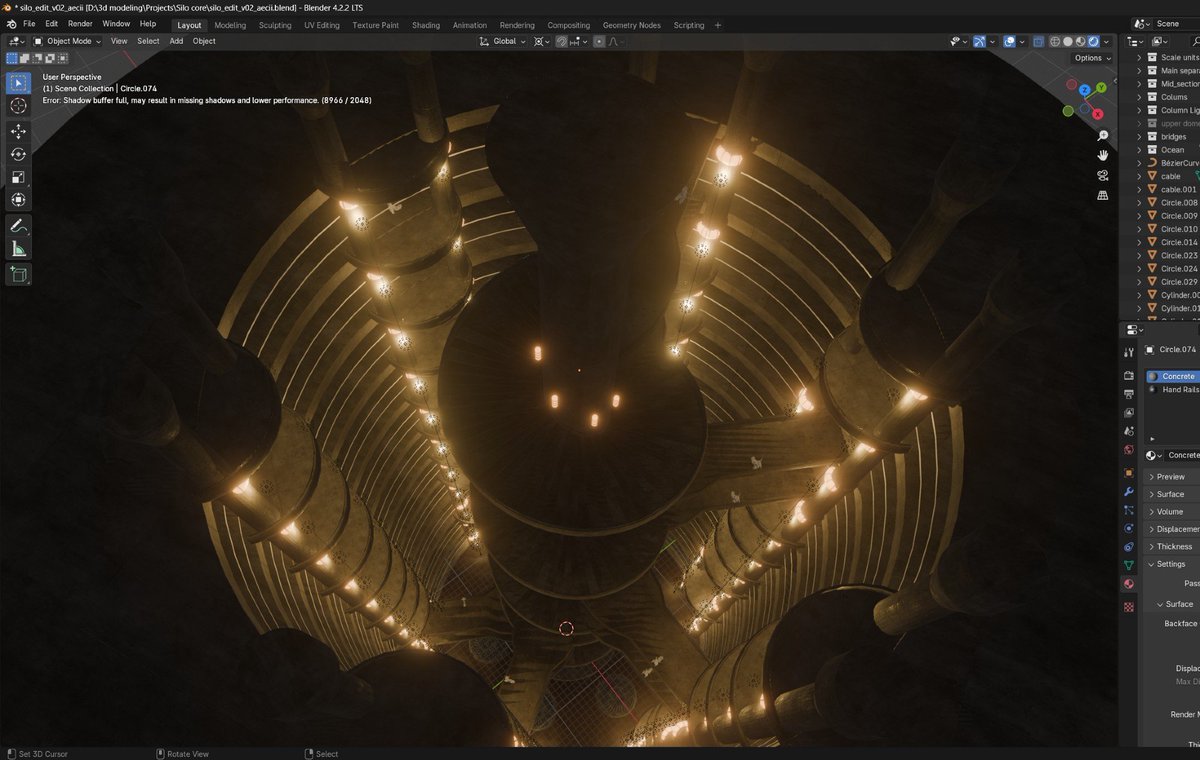Switch to Material Preview shading
The height and width of the screenshot is (760, 1200).
click(1080, 41)
